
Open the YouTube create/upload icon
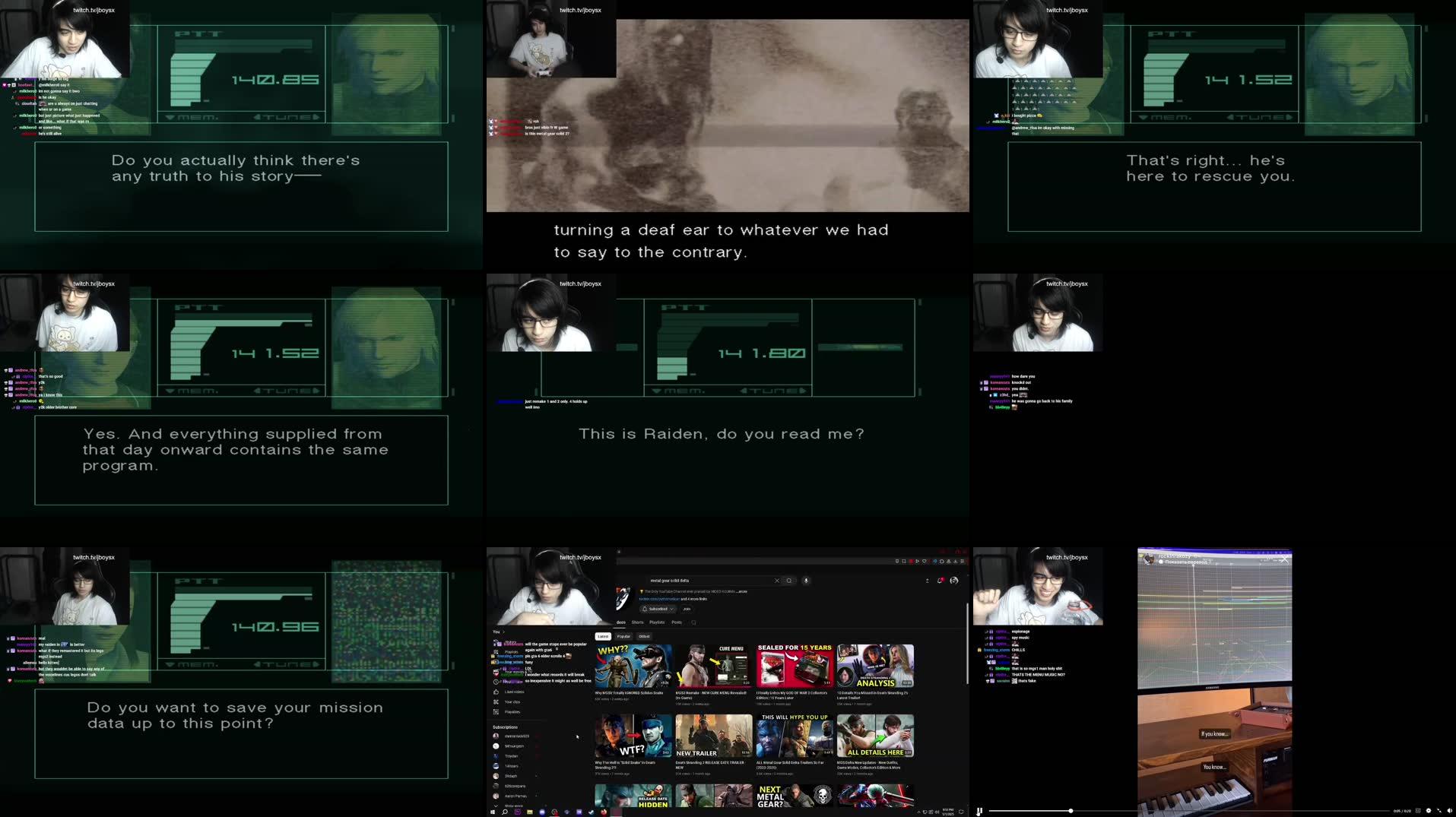pyautogui.click(x=928, y=581)
